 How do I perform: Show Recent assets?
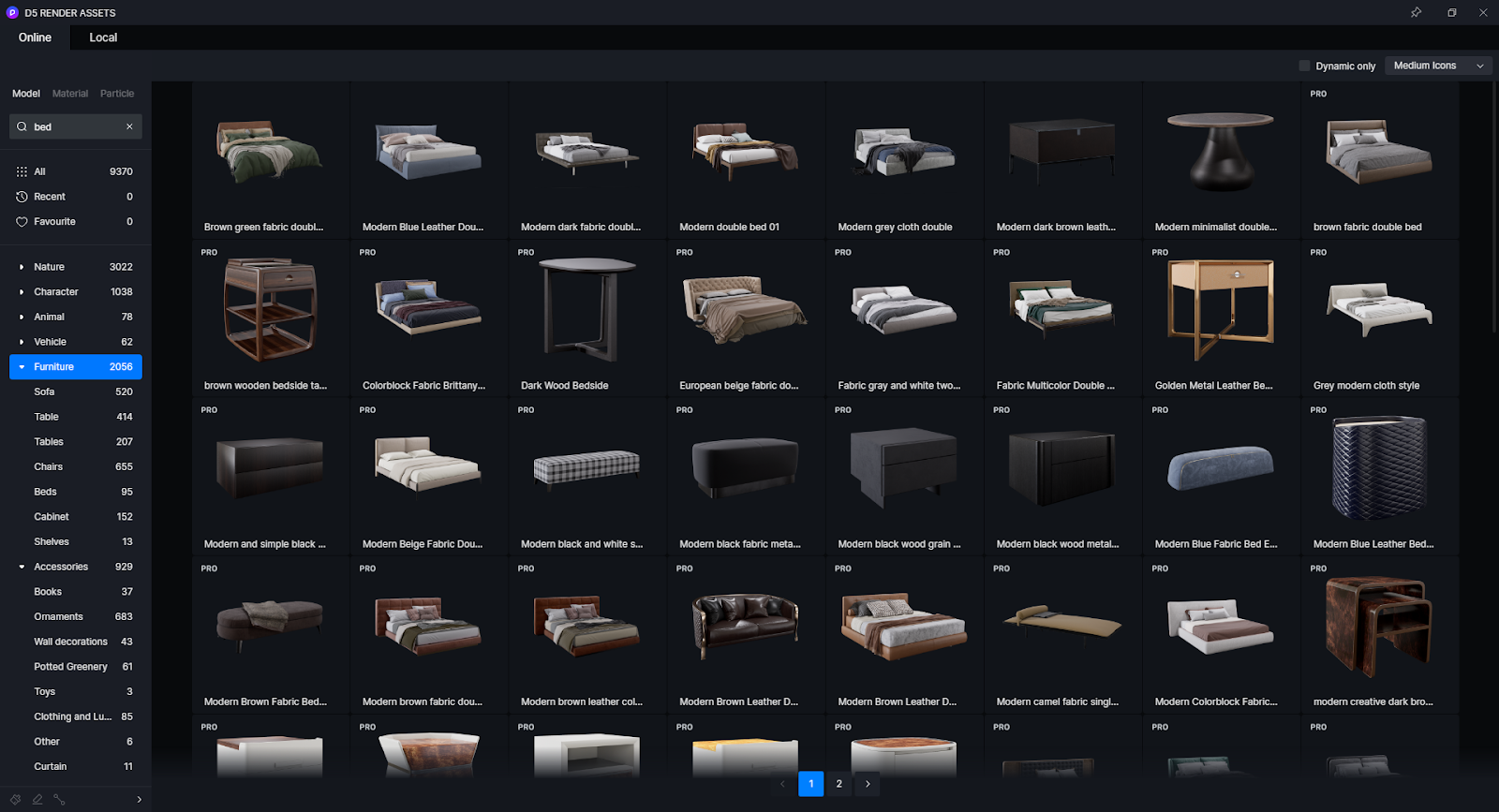[75, 197]
